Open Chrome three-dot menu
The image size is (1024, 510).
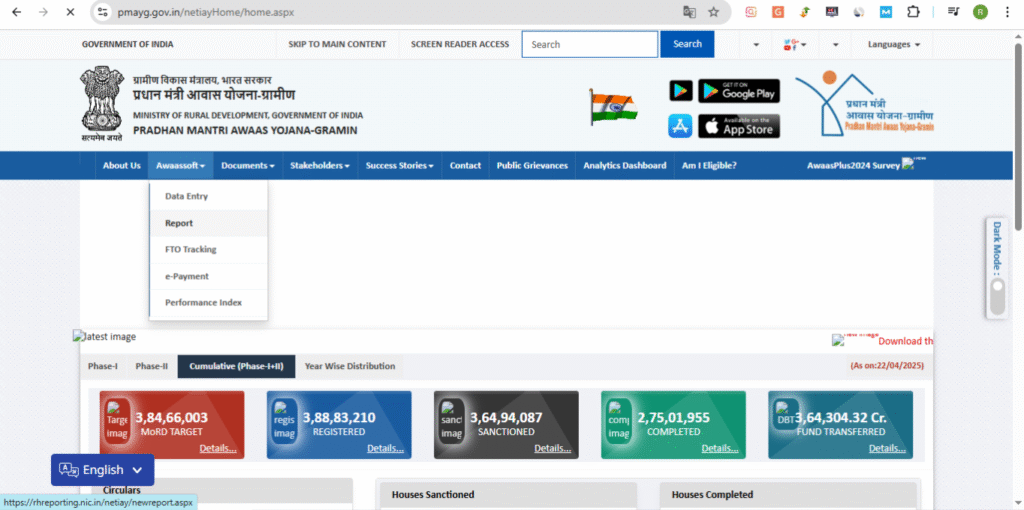[x=1007, y=12]
